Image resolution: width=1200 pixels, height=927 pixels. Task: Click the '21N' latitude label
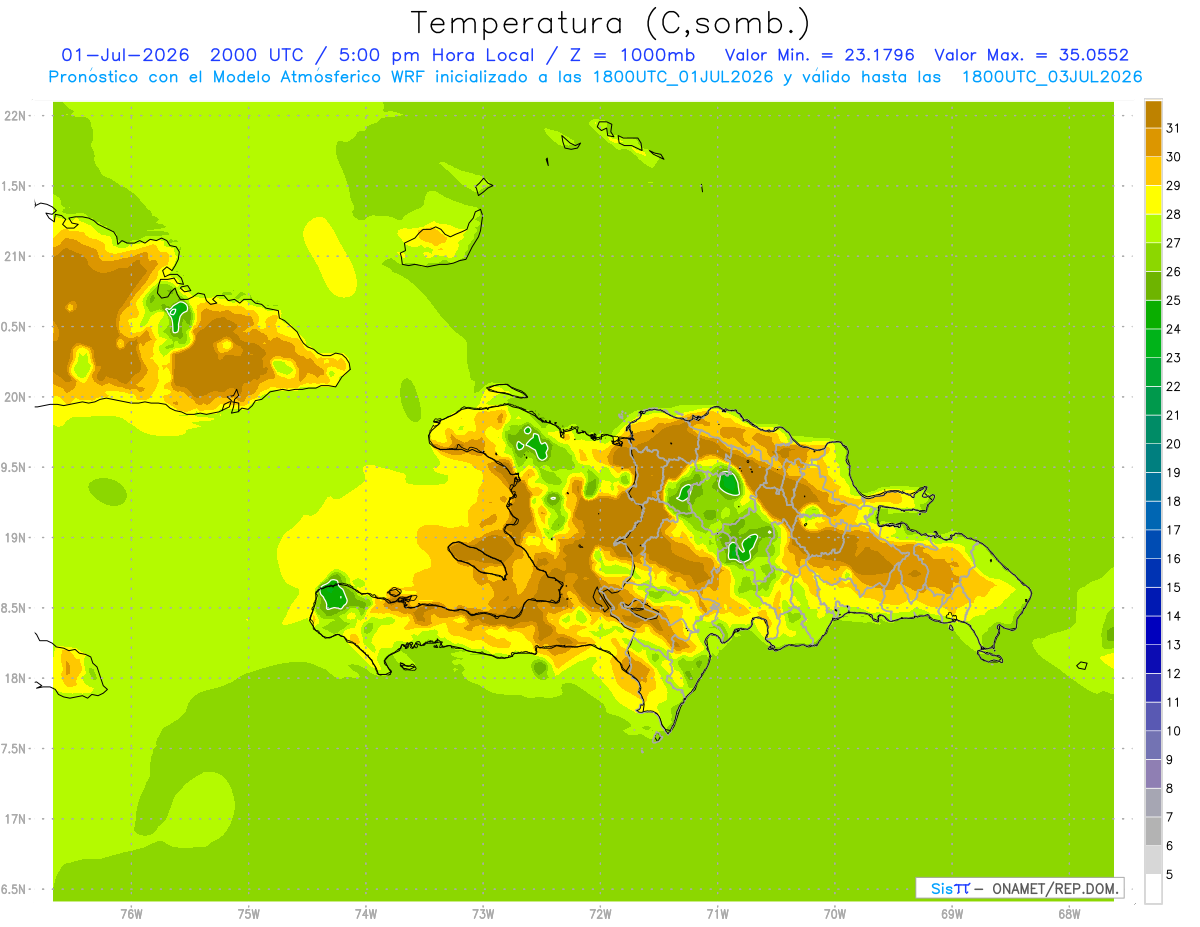14,256
